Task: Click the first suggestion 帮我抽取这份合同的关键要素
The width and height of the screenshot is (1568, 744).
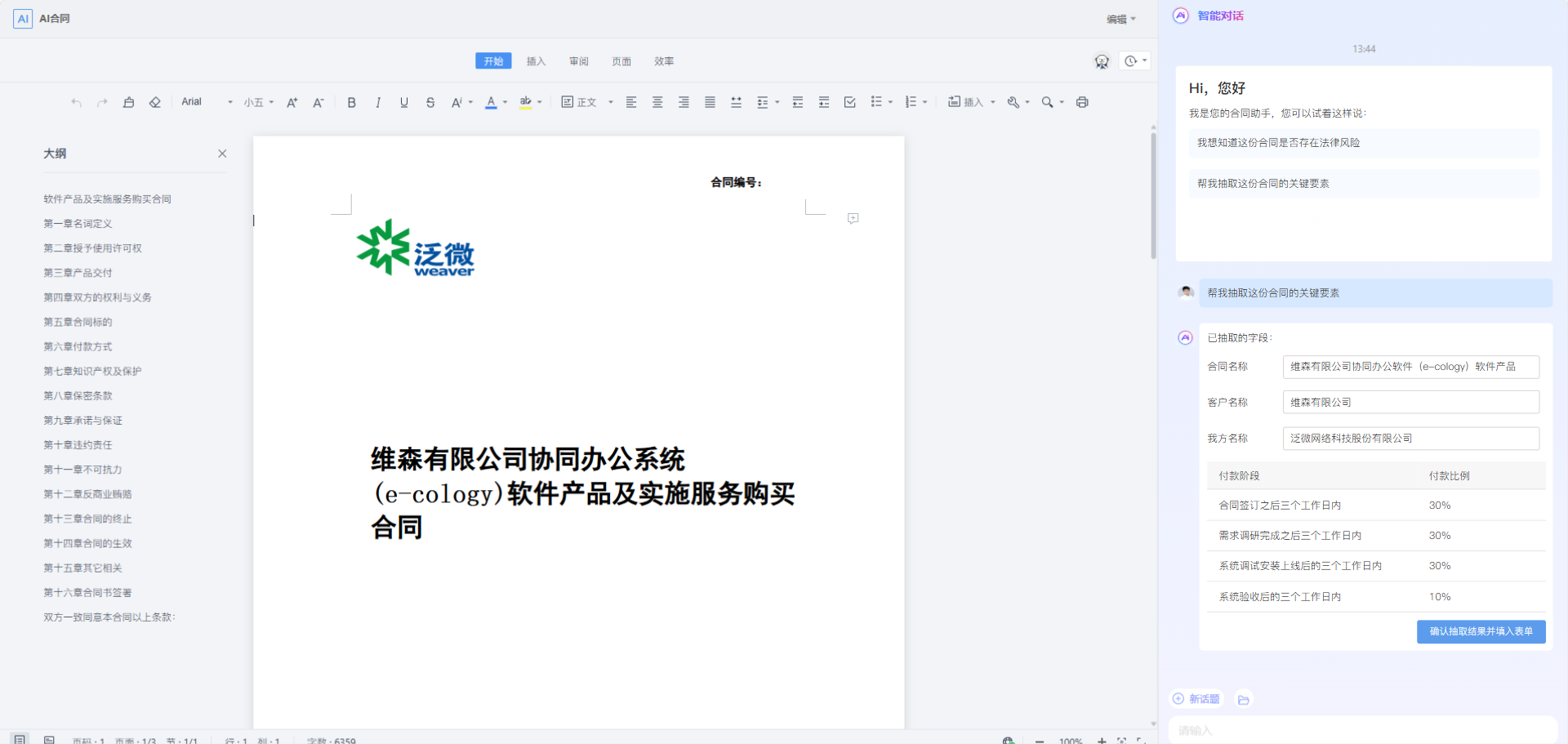Action: [1364, 184]
